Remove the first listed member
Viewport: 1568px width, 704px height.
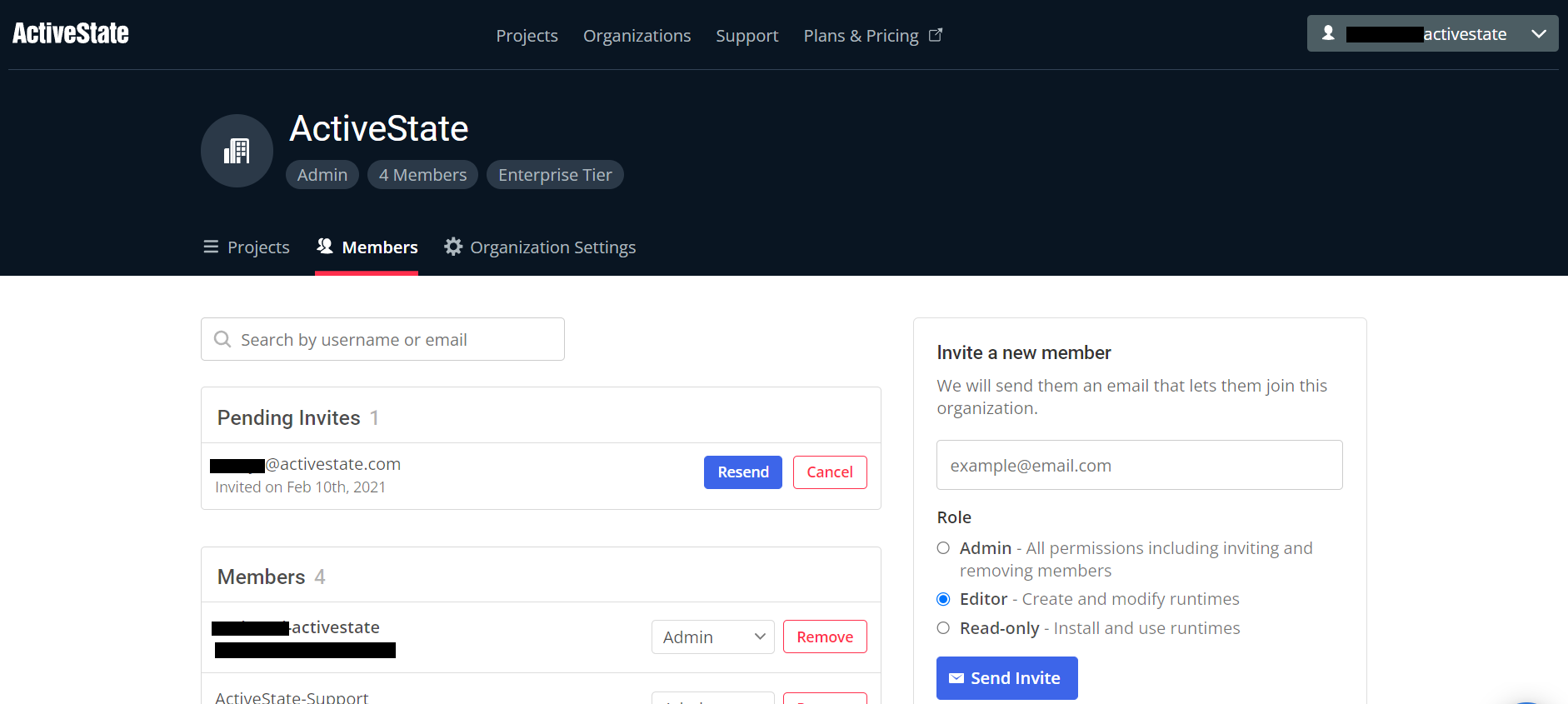[x=825, y=637]
